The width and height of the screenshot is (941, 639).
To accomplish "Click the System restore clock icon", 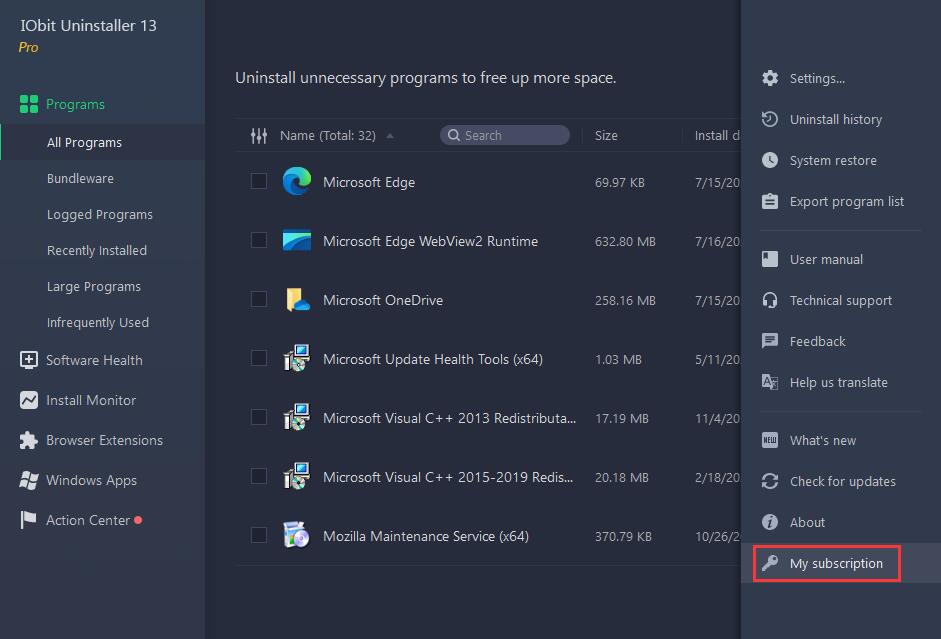I will click(770, 160).
